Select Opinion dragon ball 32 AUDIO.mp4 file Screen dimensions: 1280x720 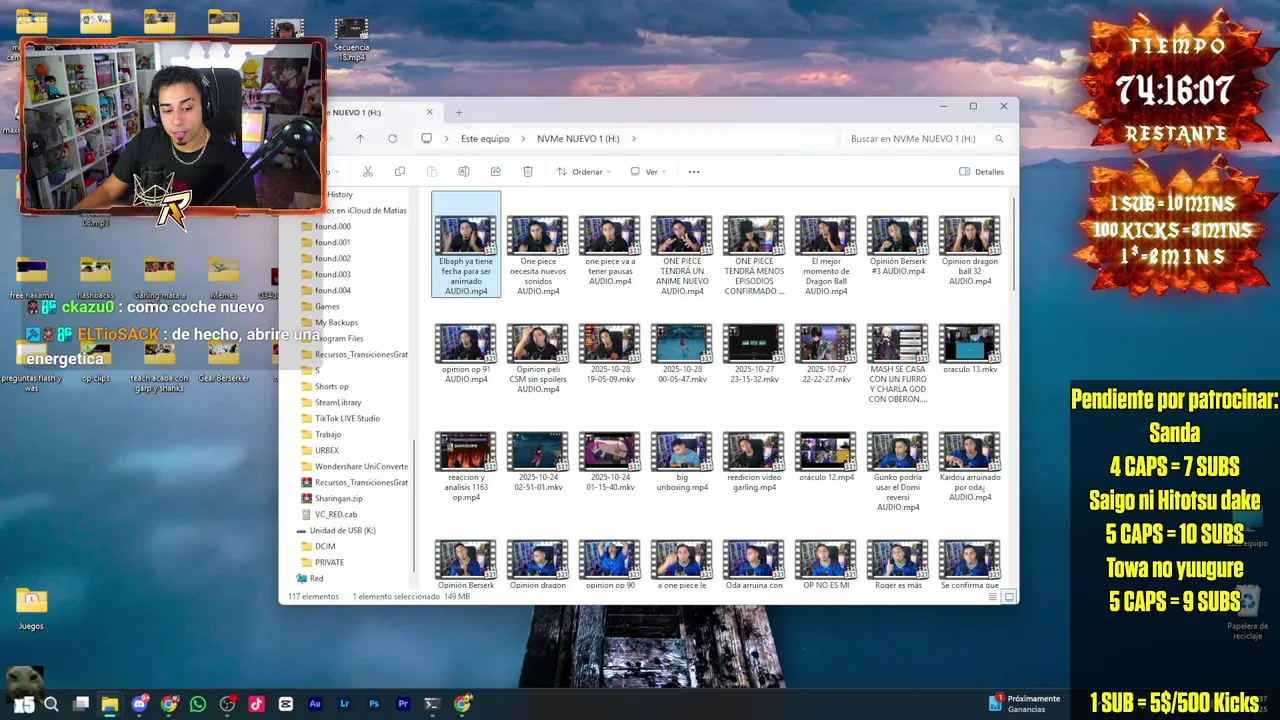969,250
